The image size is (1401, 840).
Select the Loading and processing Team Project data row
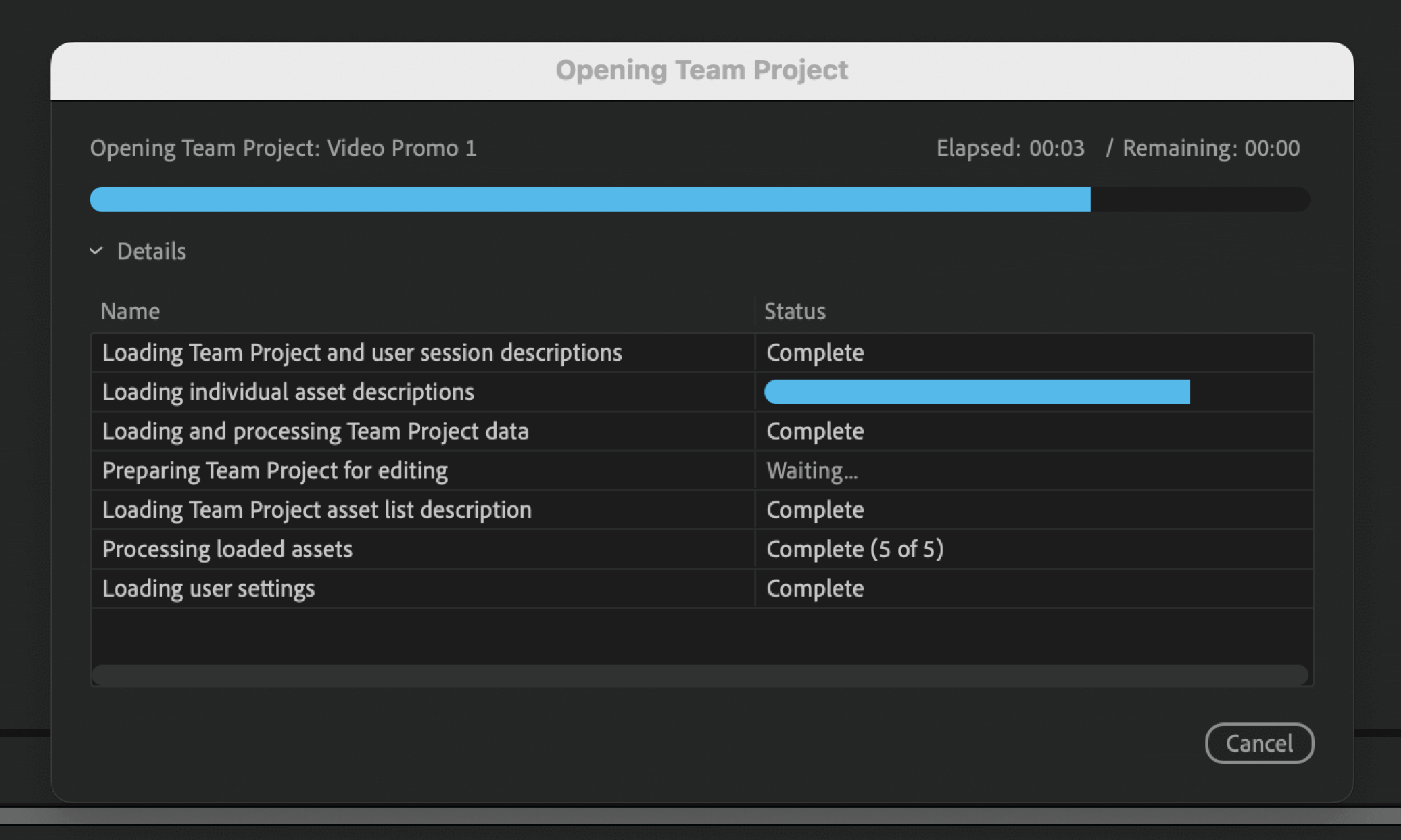click(315, 431)
